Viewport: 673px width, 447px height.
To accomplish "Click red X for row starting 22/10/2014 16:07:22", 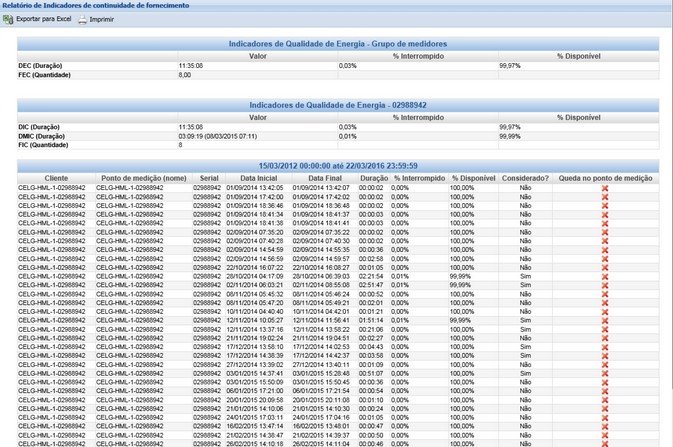I will pyautogui.click(x=604, y=267).
